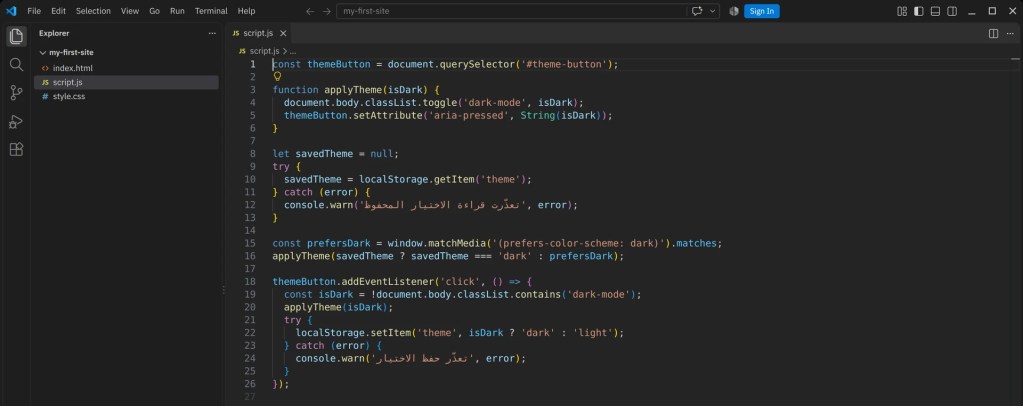Click 'addEventListener' on line 18

point(388,282)
